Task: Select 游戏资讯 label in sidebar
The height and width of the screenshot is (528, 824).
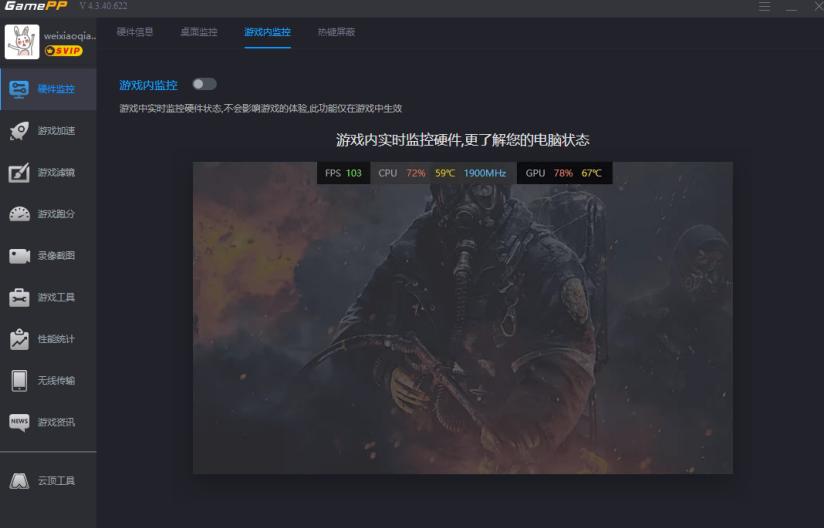Action: [56, 422]
